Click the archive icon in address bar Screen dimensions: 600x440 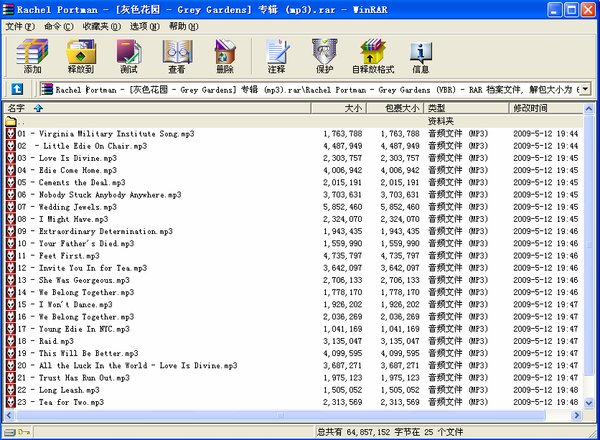coord(47,90)
